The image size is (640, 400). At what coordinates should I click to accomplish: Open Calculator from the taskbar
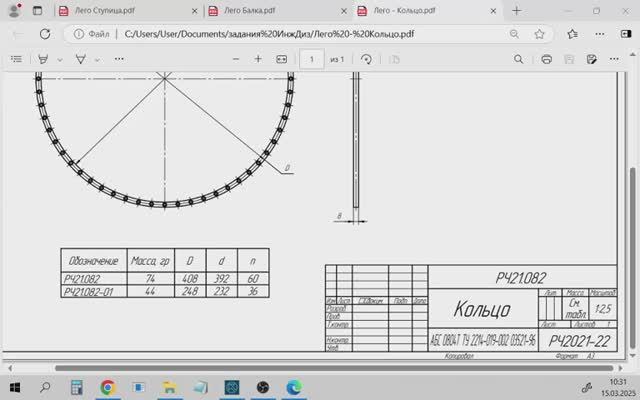(76, 387)
